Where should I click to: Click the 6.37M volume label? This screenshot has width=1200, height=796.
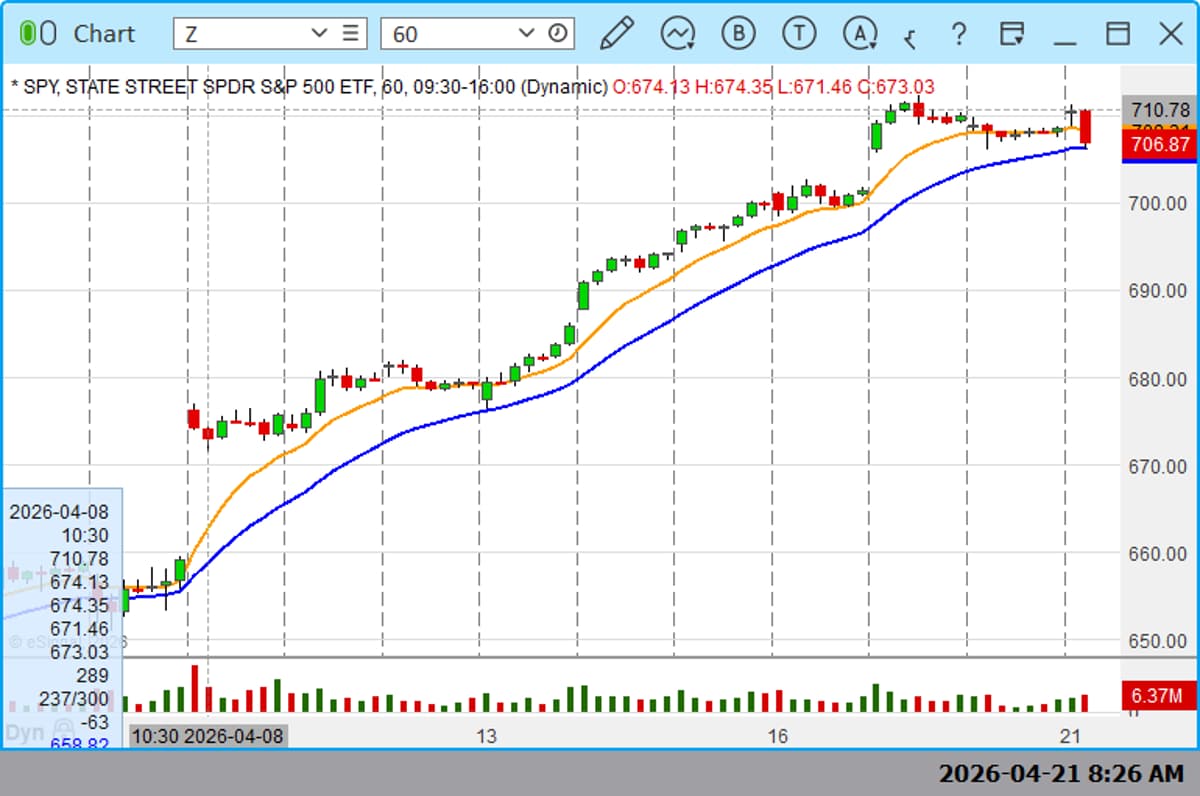[x=1157, y=697]
